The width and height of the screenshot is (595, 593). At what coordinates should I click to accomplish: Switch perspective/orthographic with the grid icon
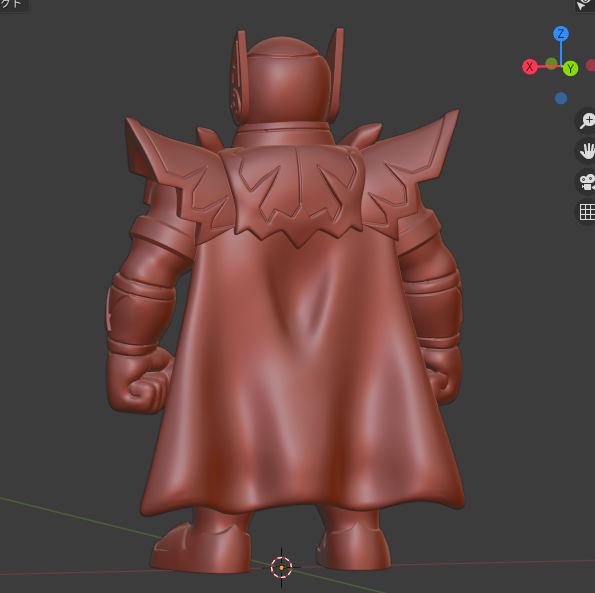(x=586, y=212)
